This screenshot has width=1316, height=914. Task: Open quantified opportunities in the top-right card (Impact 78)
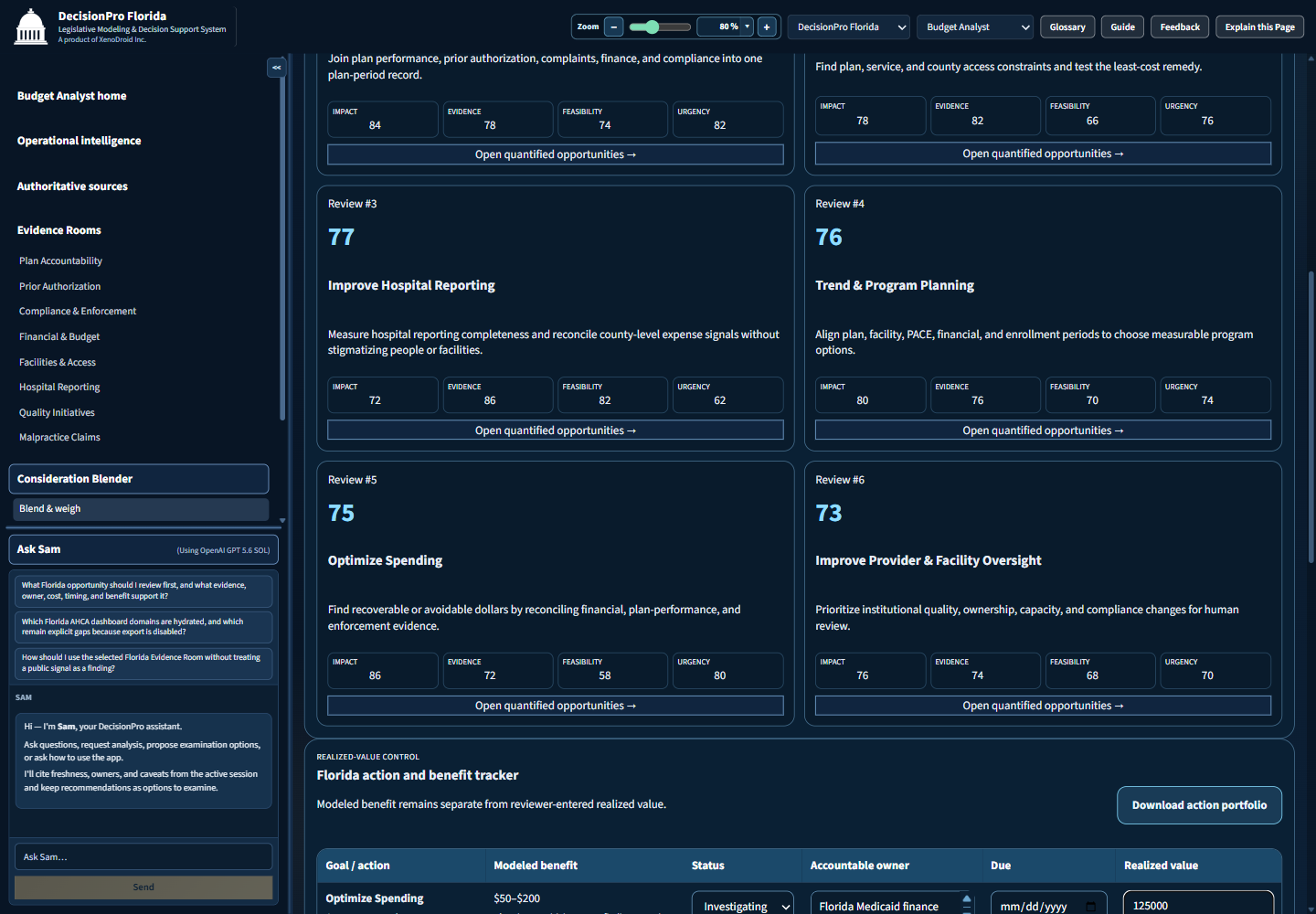click(1043, 154)
